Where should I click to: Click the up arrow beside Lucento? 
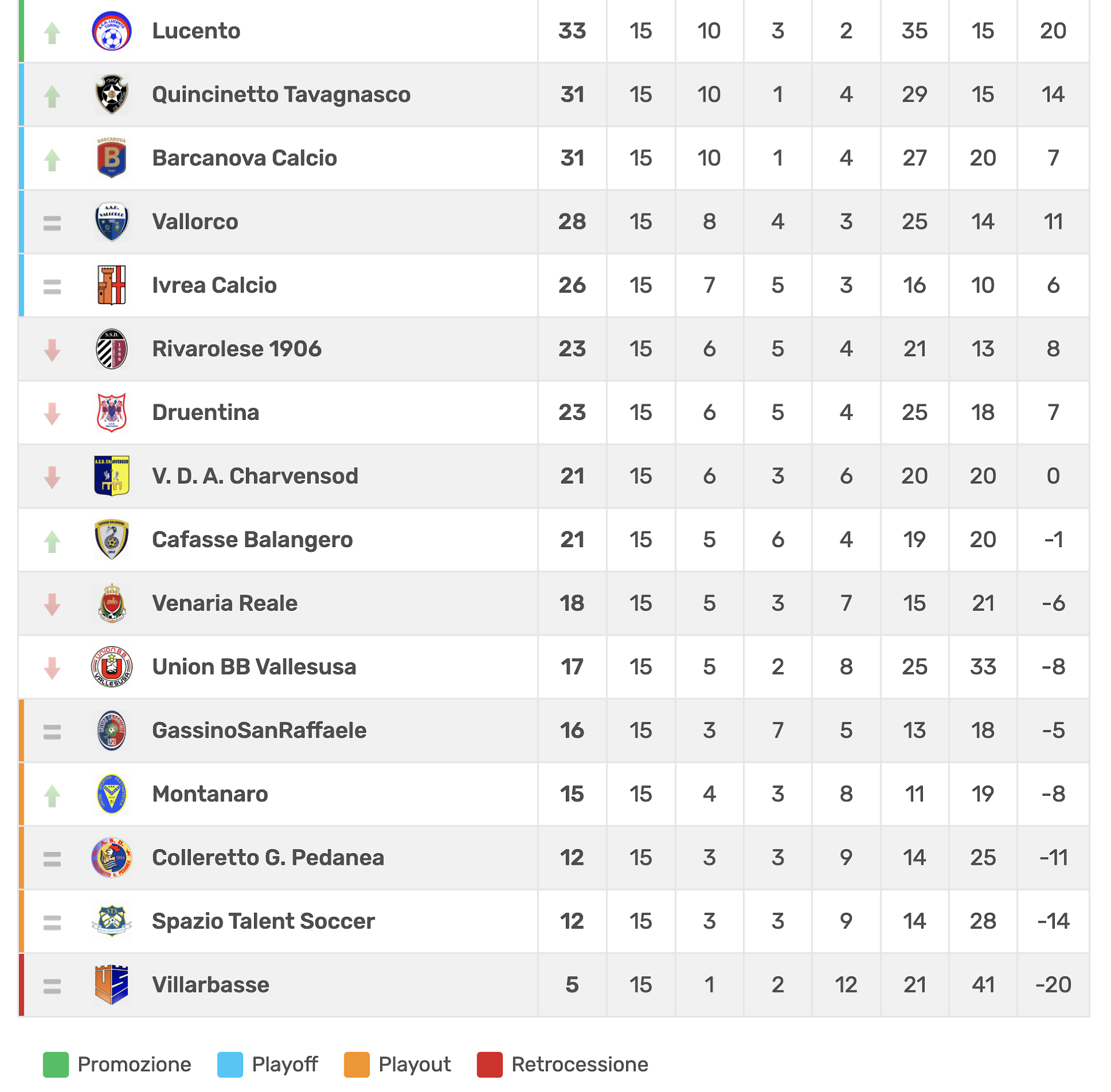coord(53,32)
